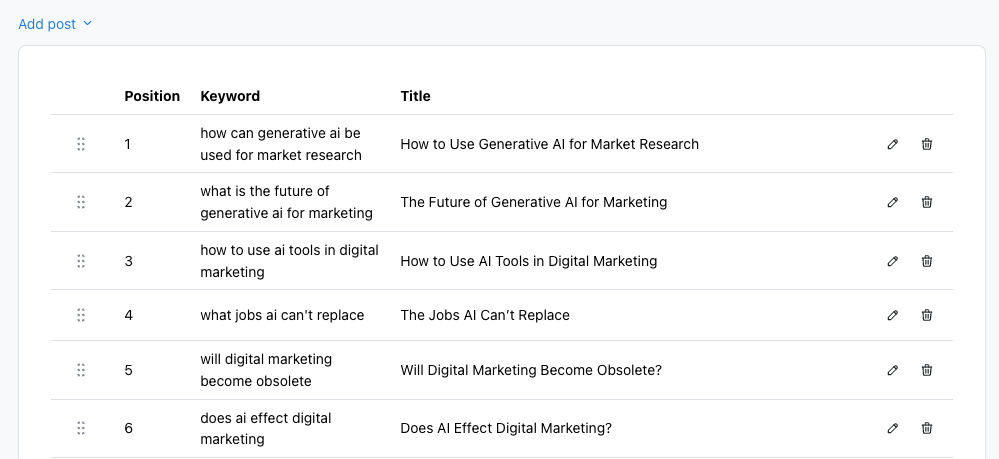Click trash icon for Future of Generative AI row
Viewport: 999px width, 459px height.
[x=927, y=202]
